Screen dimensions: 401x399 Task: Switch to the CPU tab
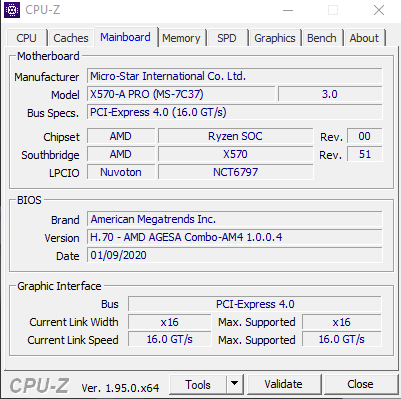click(26, 38)
